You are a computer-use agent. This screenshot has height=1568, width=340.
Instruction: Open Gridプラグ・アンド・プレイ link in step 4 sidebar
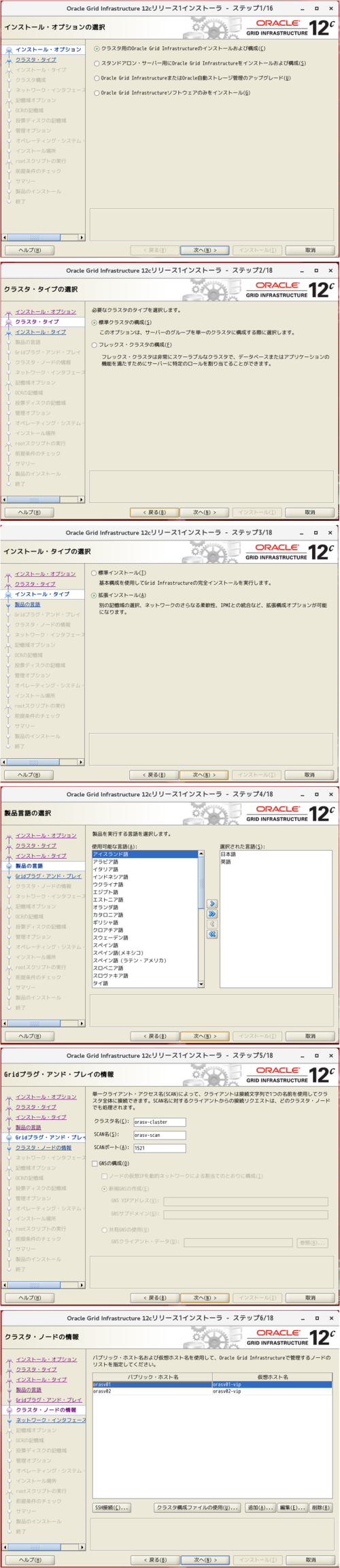point(48,876)
